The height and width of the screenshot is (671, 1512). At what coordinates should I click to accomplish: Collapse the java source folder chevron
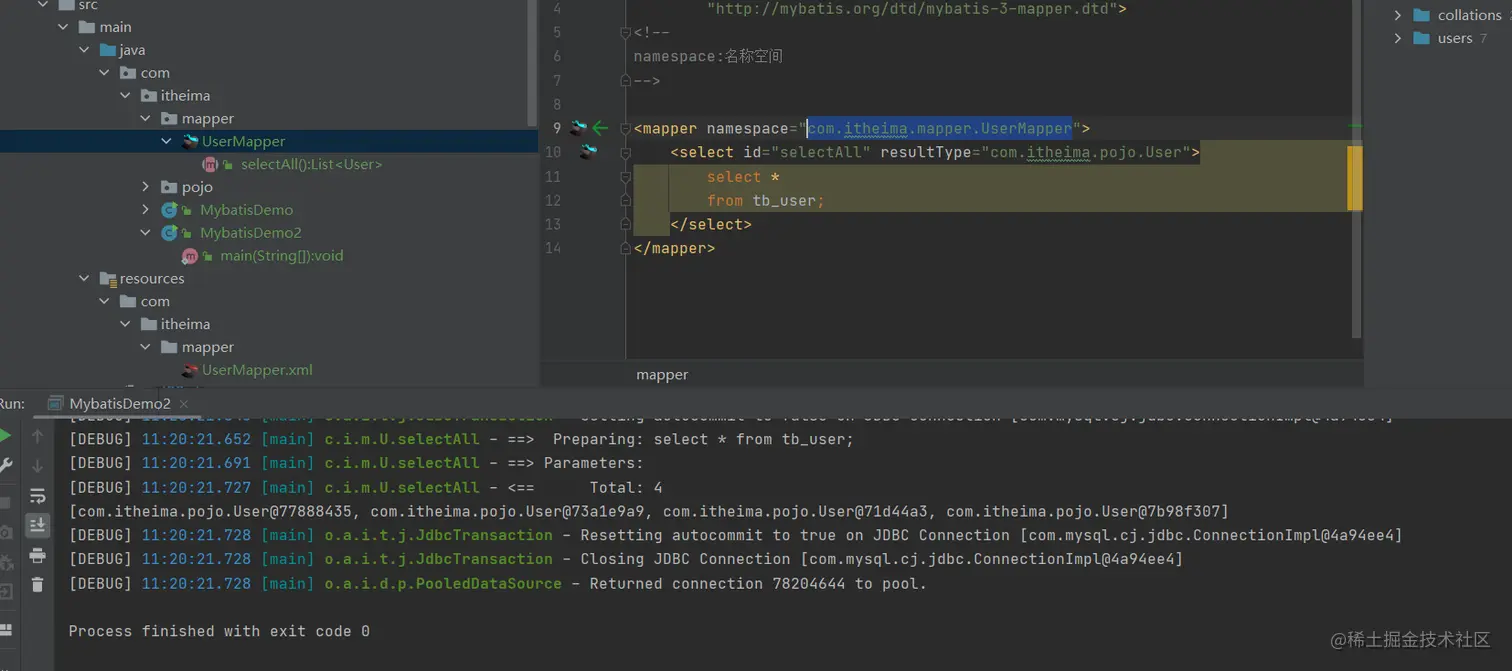pos(85,50)
